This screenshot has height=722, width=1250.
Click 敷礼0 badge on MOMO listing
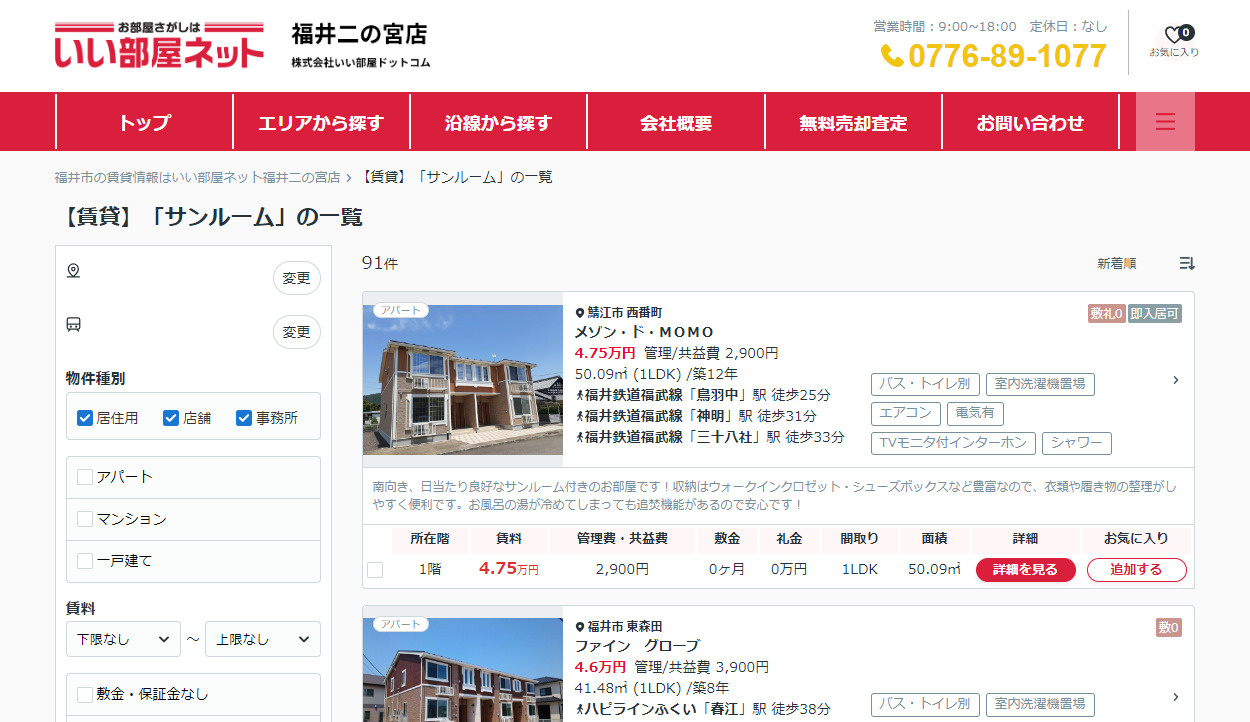1107,314
